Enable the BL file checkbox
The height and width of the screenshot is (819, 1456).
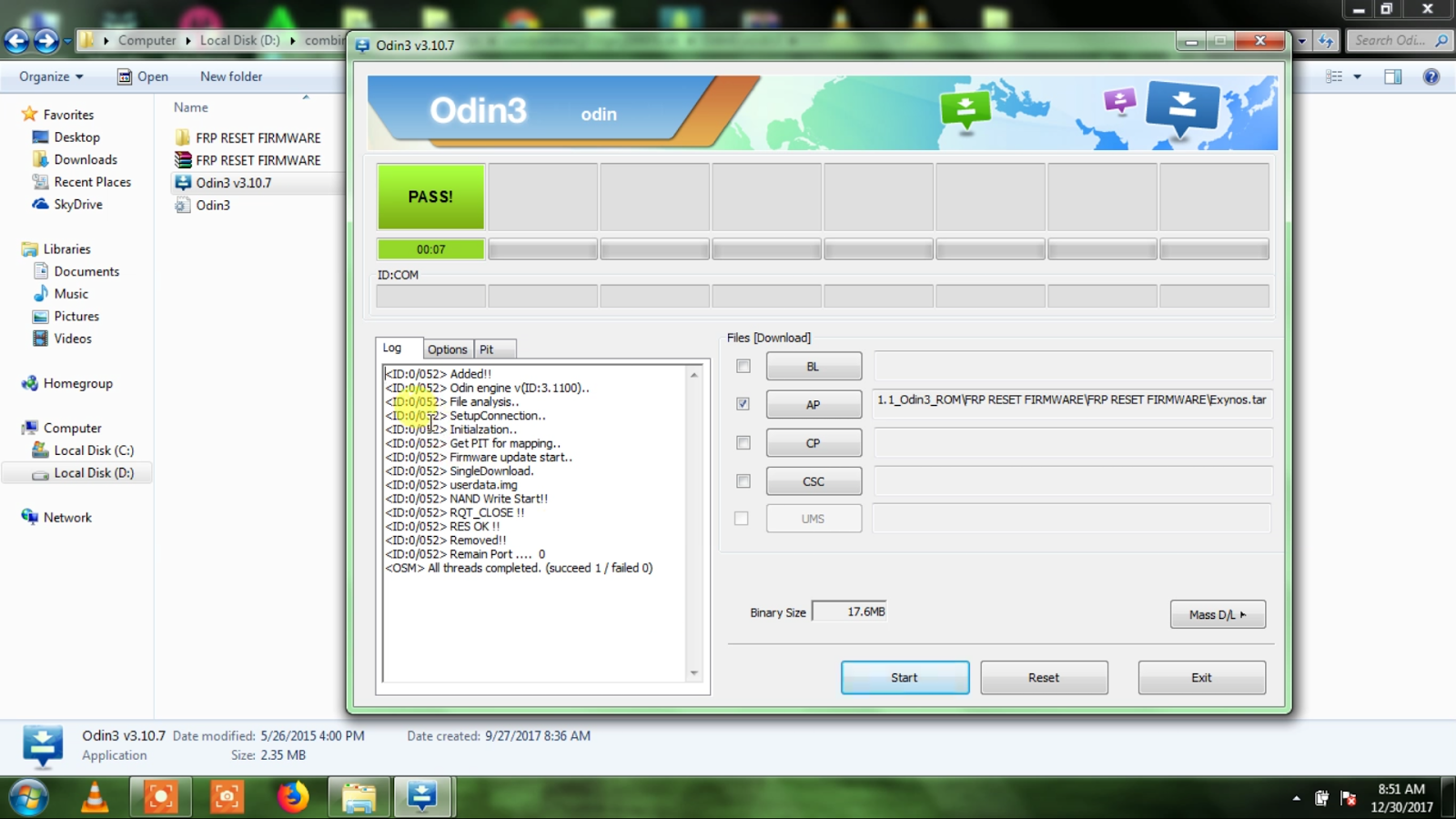pos(743,366)
